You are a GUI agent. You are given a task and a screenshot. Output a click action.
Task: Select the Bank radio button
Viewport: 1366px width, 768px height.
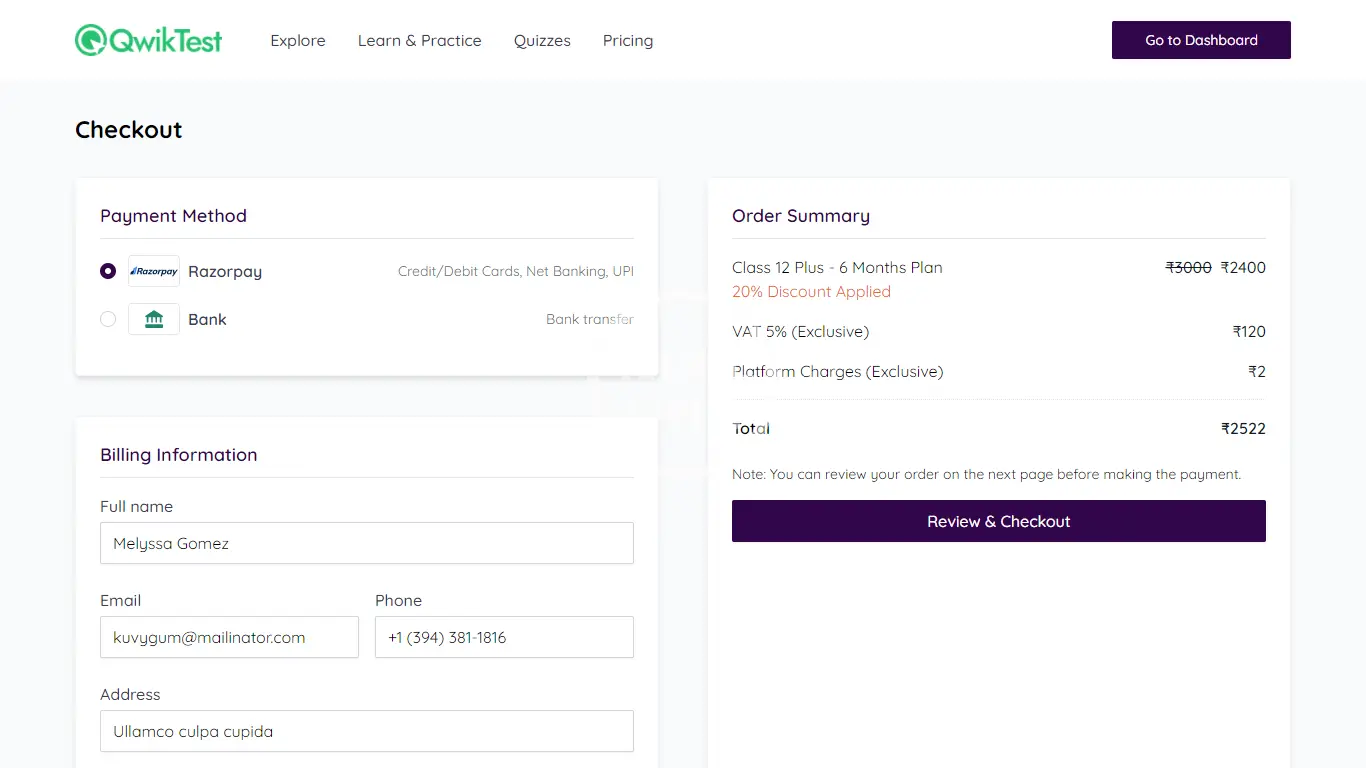[108, 319]
